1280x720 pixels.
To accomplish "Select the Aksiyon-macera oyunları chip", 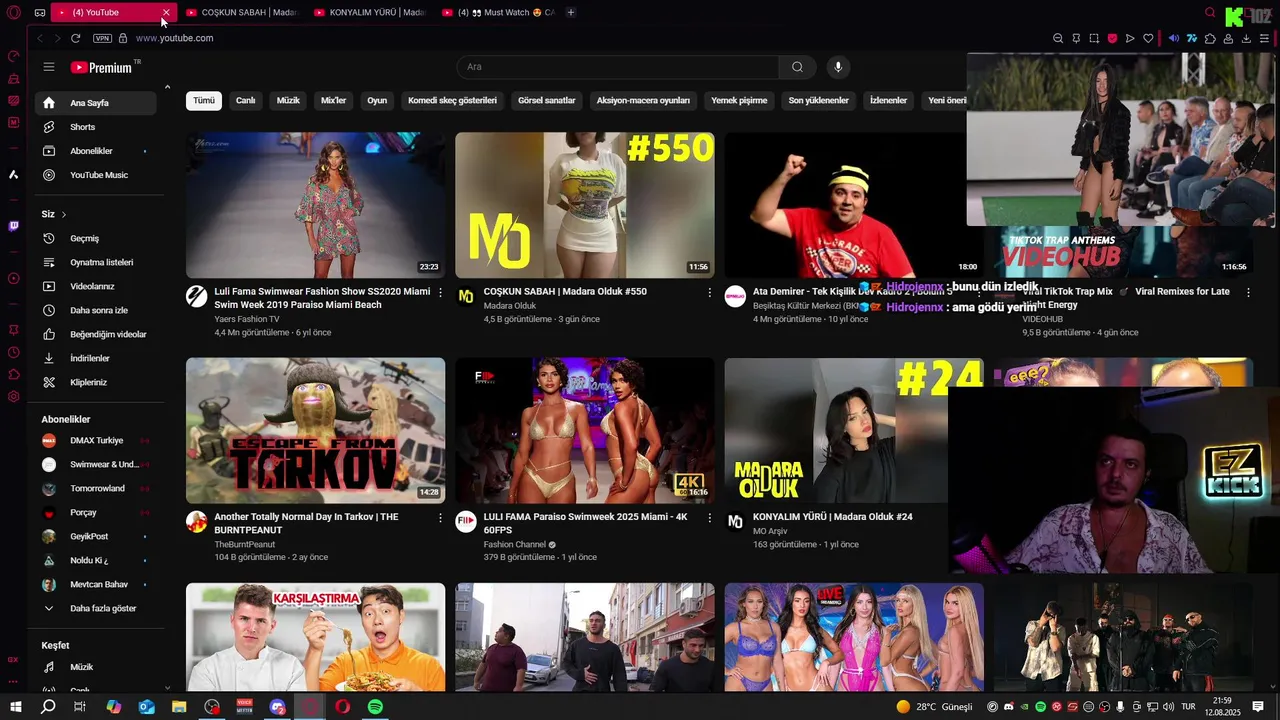I will coord(643,101).
